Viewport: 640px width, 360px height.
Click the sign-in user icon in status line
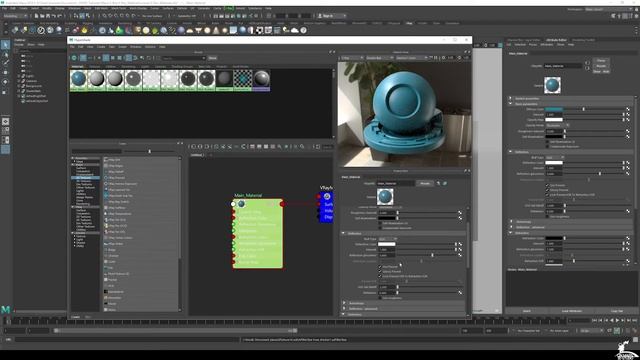320,16
